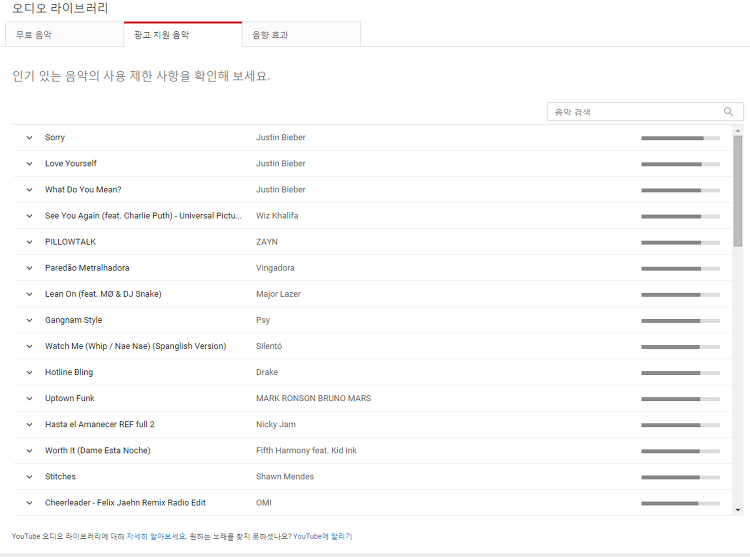
Task: Click artist name Nicky Jam
Action: (276, 424)
